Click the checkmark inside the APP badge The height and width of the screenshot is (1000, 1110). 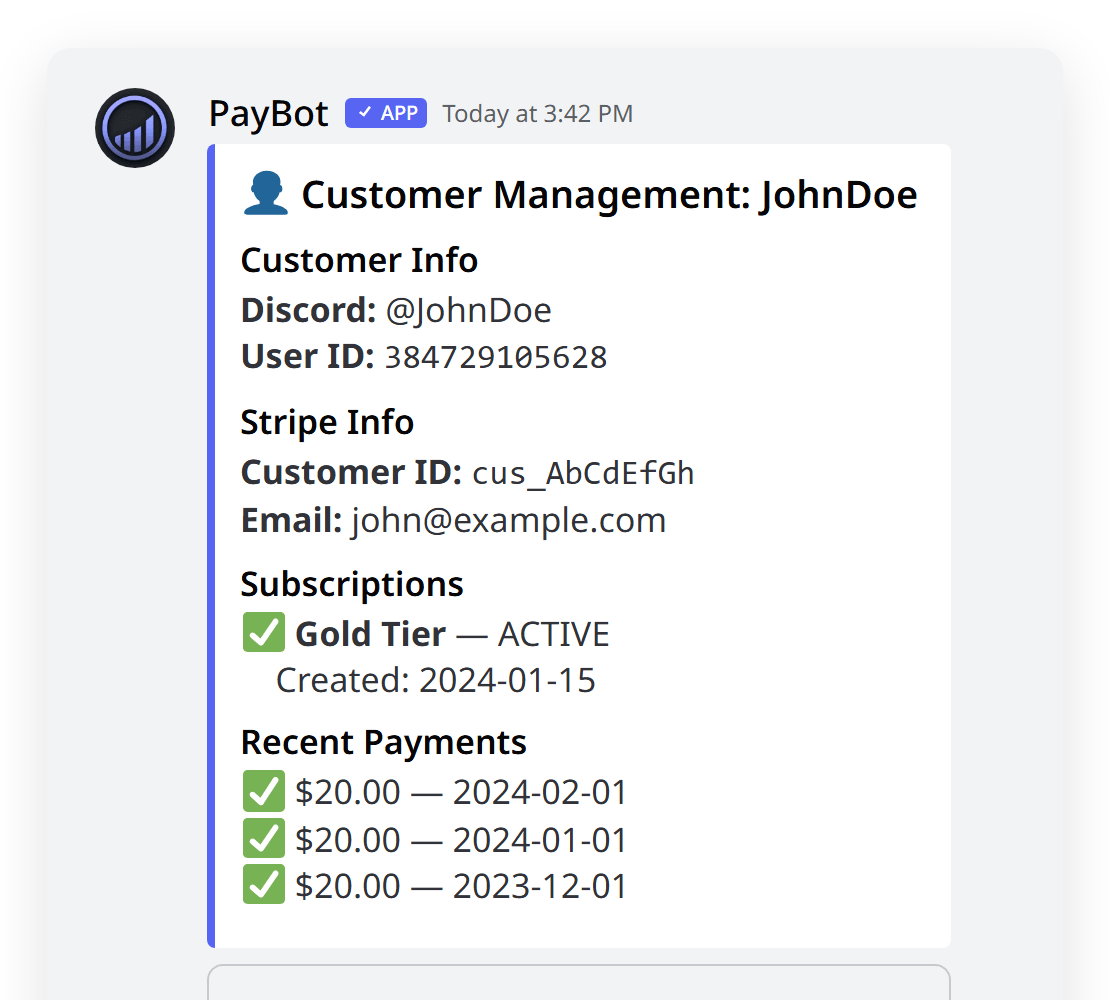click(362, 113)
